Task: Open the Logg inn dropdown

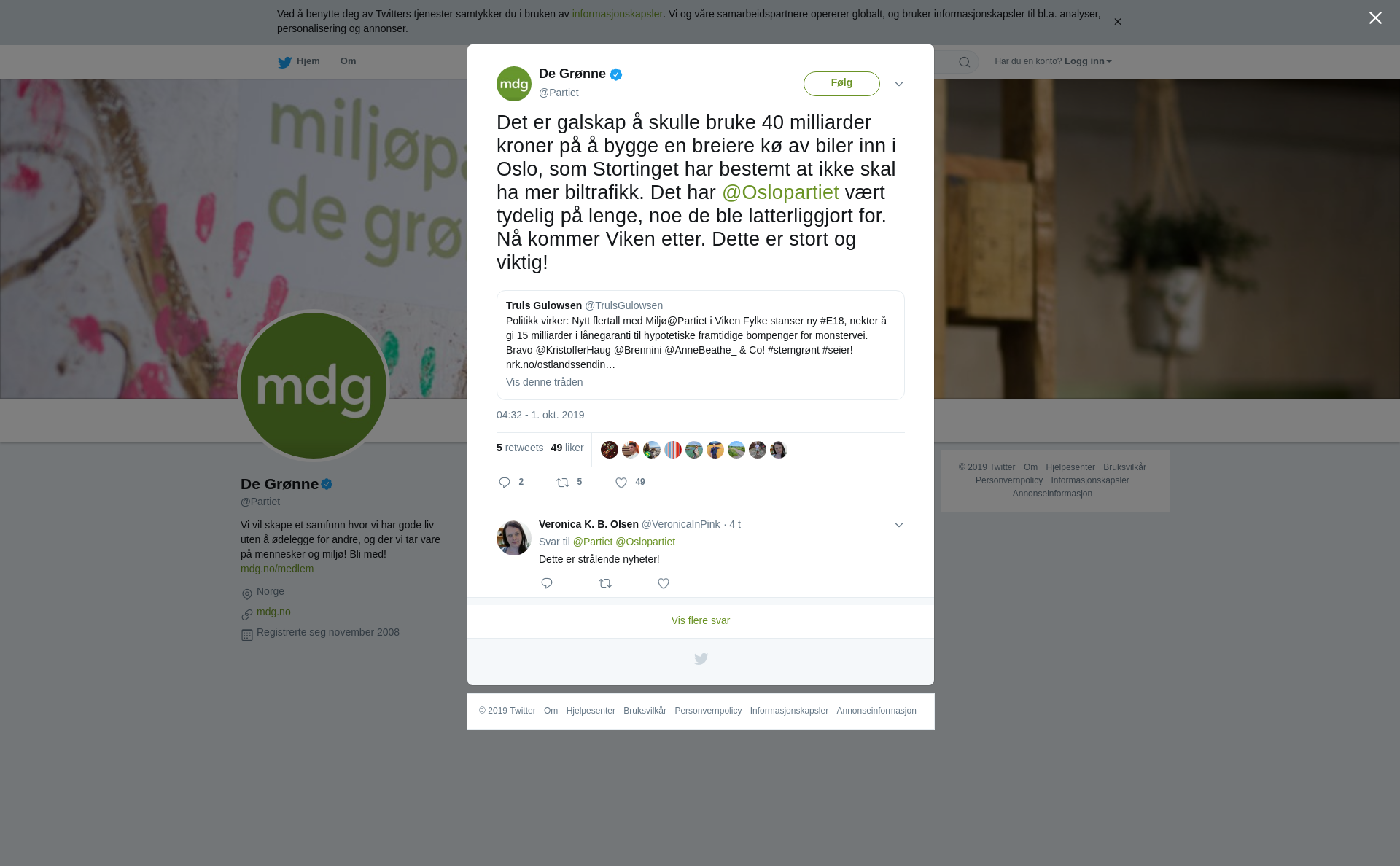Action: (x=1088, y=61)
